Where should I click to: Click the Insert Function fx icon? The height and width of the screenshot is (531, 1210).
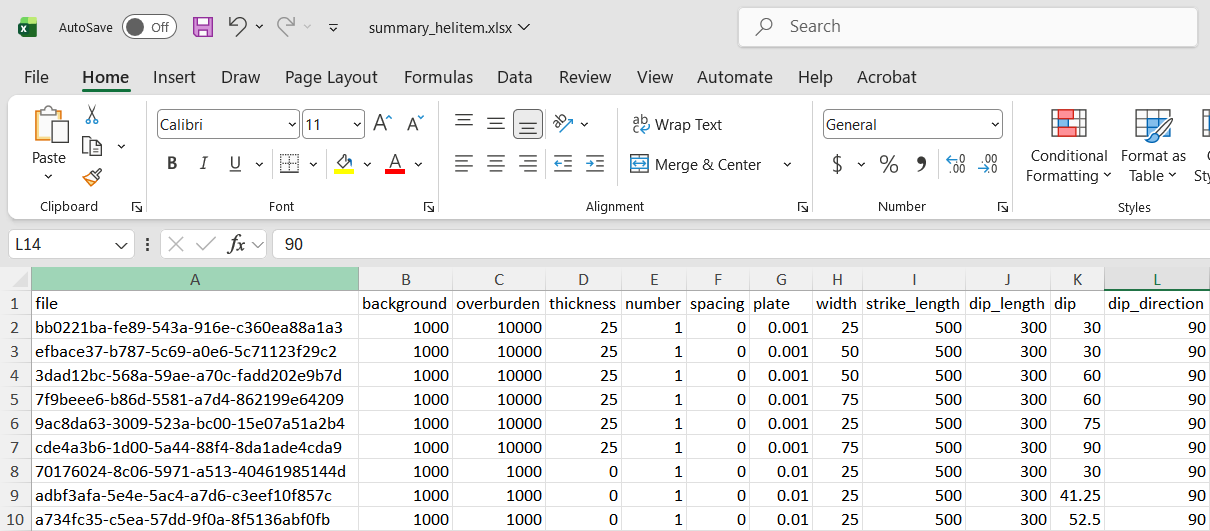pyautogui.click(x=237, y=244)
